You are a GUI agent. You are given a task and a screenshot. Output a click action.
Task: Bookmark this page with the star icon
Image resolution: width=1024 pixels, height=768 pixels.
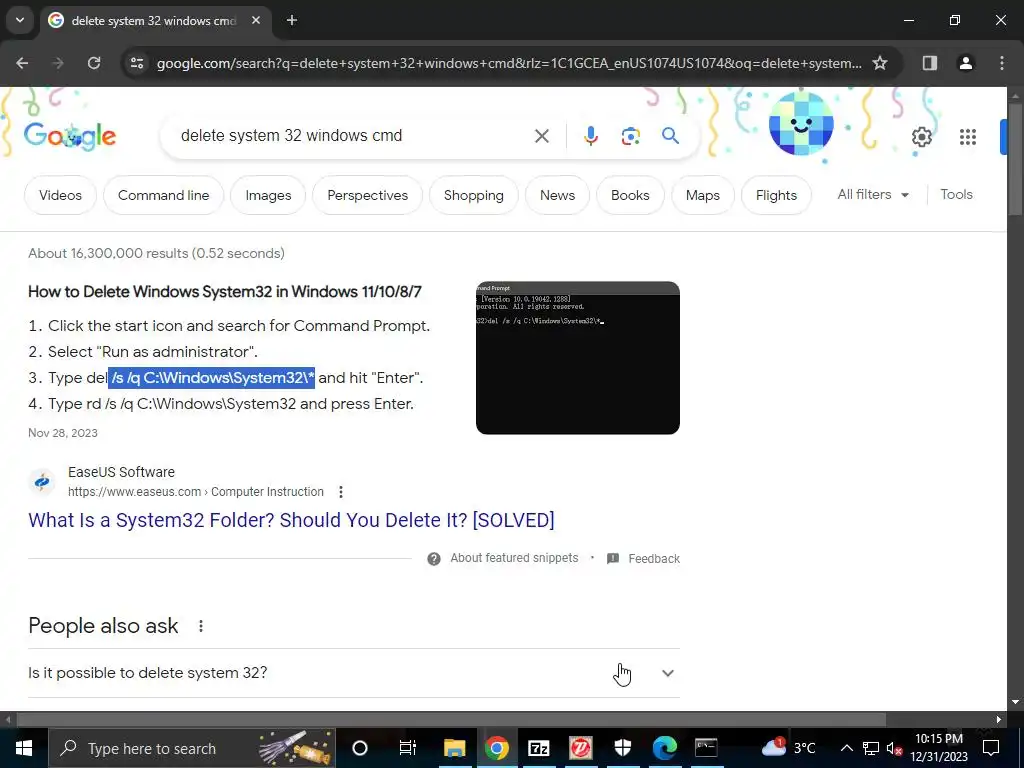(880, 63)
